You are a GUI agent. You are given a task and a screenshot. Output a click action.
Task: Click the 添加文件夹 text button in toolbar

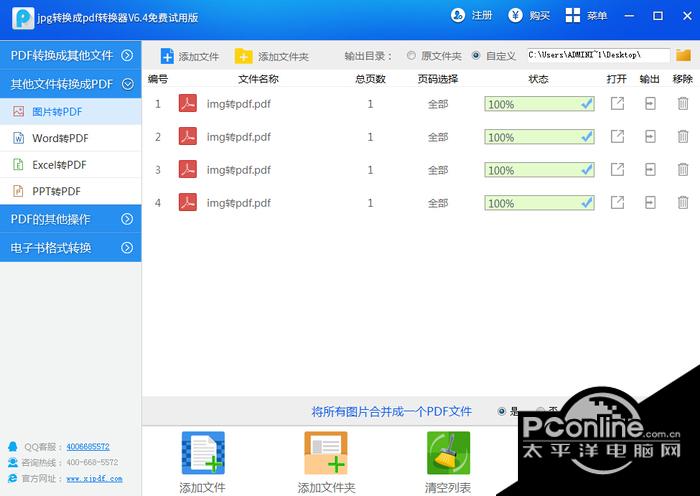(283, 57)
